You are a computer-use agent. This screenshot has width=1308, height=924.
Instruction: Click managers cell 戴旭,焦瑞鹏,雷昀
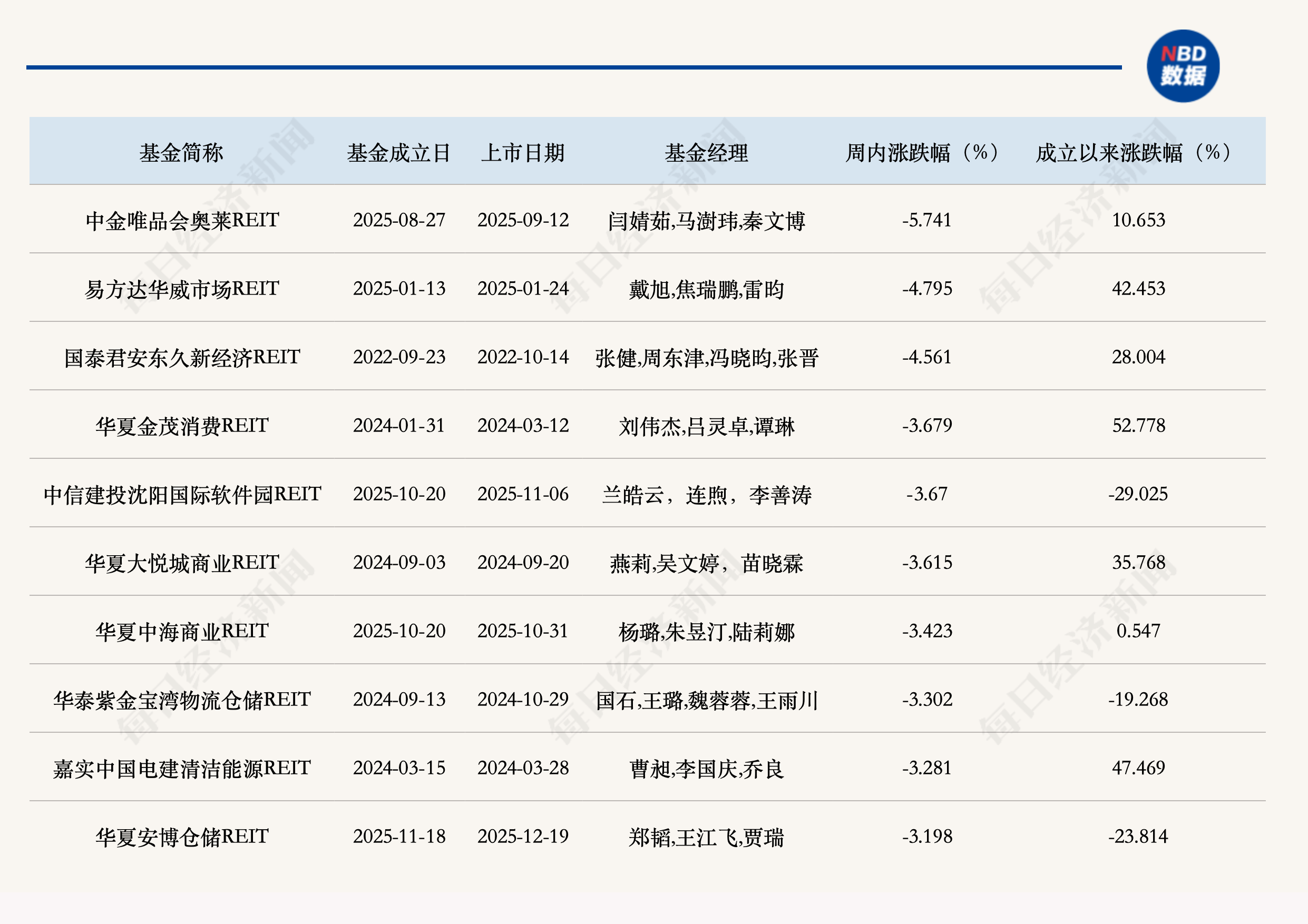(x=706, y=289)
